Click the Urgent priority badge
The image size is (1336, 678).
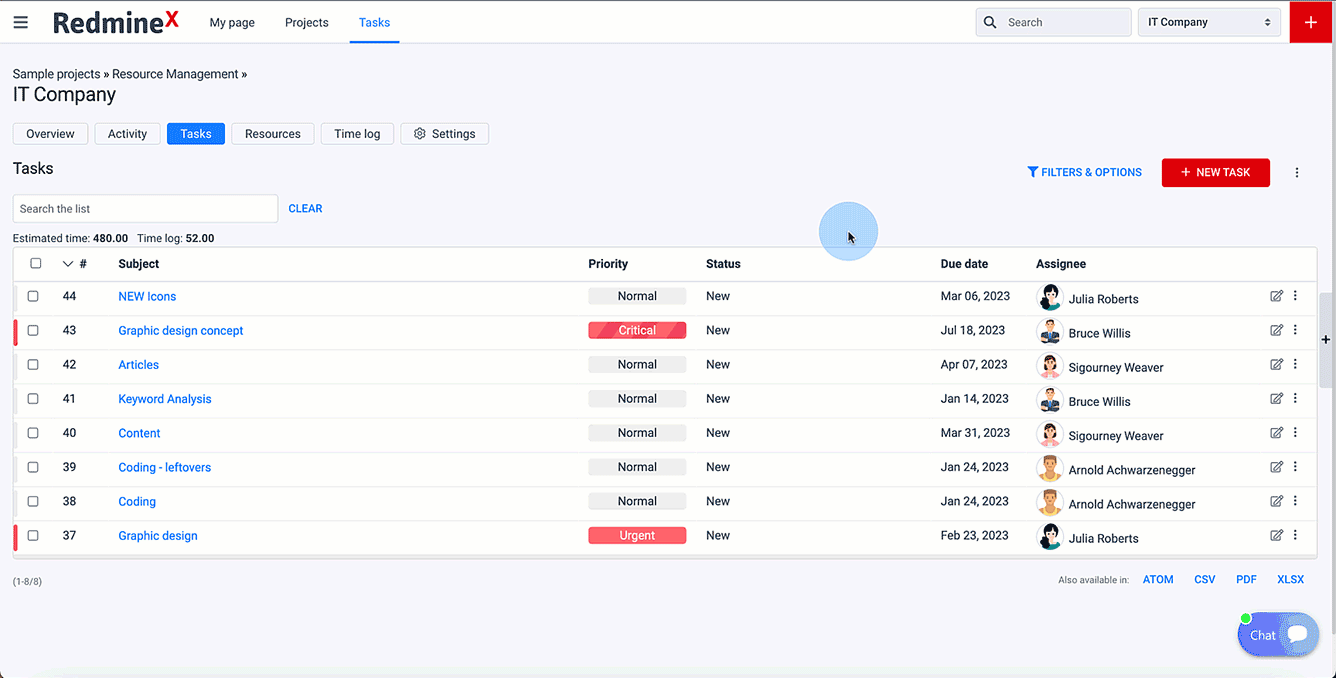click(x=637, y=535)
